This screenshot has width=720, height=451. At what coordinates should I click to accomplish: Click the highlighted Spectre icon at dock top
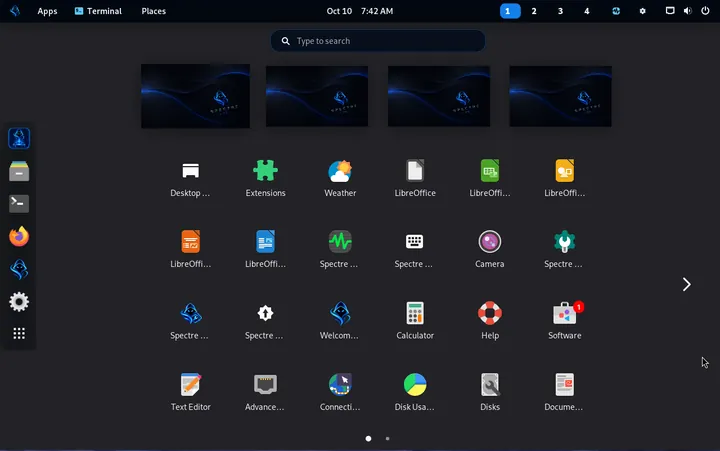pos(19,138)
